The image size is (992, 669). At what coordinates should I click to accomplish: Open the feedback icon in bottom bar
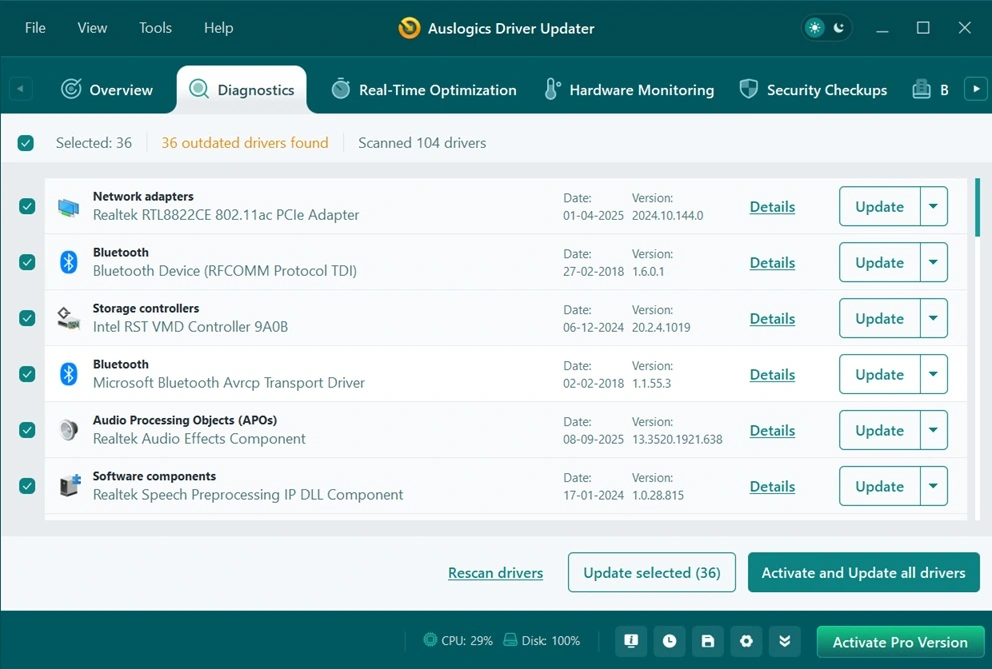tap(631, 641)
